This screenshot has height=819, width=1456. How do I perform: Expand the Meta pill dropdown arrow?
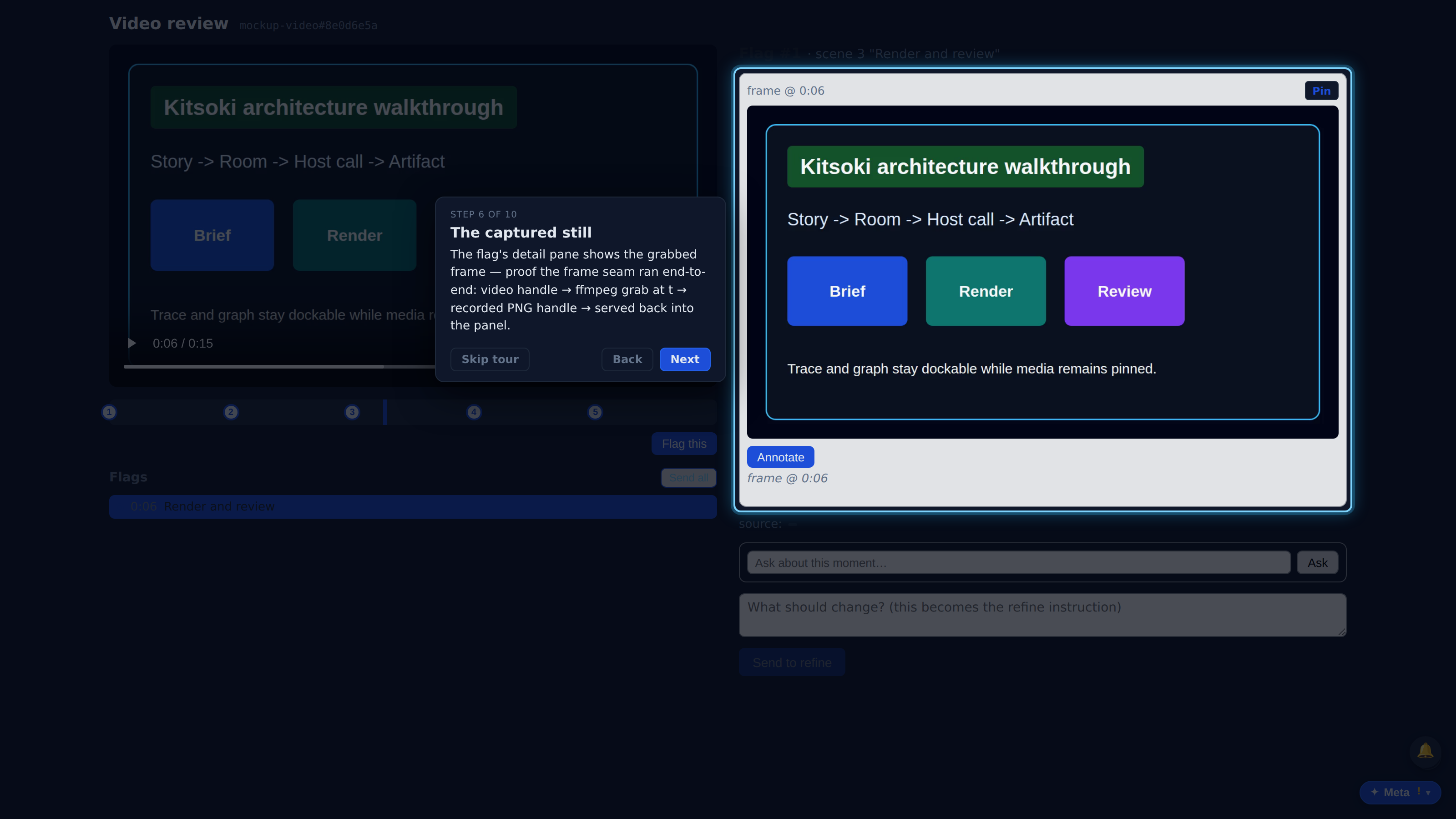(1428, 793)
